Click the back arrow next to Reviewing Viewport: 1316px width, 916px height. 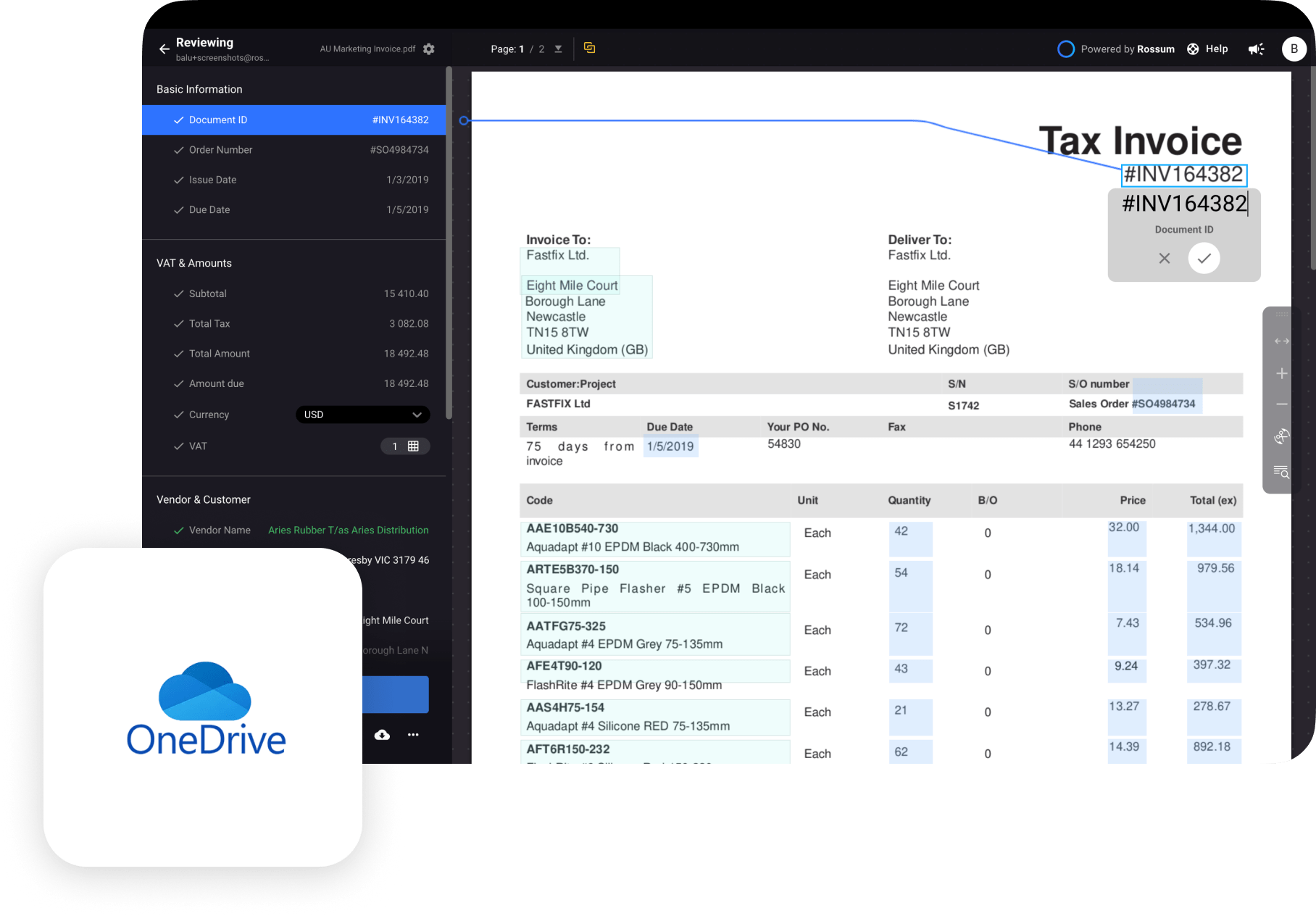(164, 49)
